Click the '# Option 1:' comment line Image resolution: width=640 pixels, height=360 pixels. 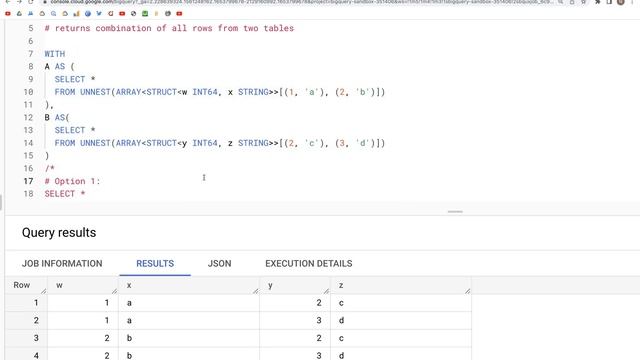(72, 181)
